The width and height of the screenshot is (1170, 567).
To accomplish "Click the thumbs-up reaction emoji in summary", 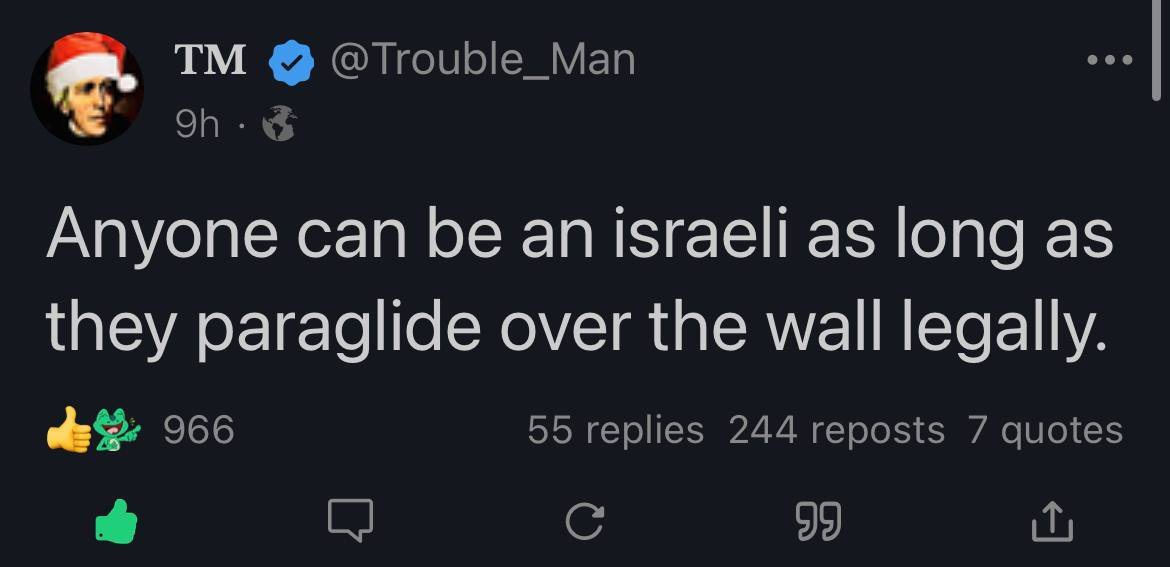I will pyautogui.click(x=67, y=431).
